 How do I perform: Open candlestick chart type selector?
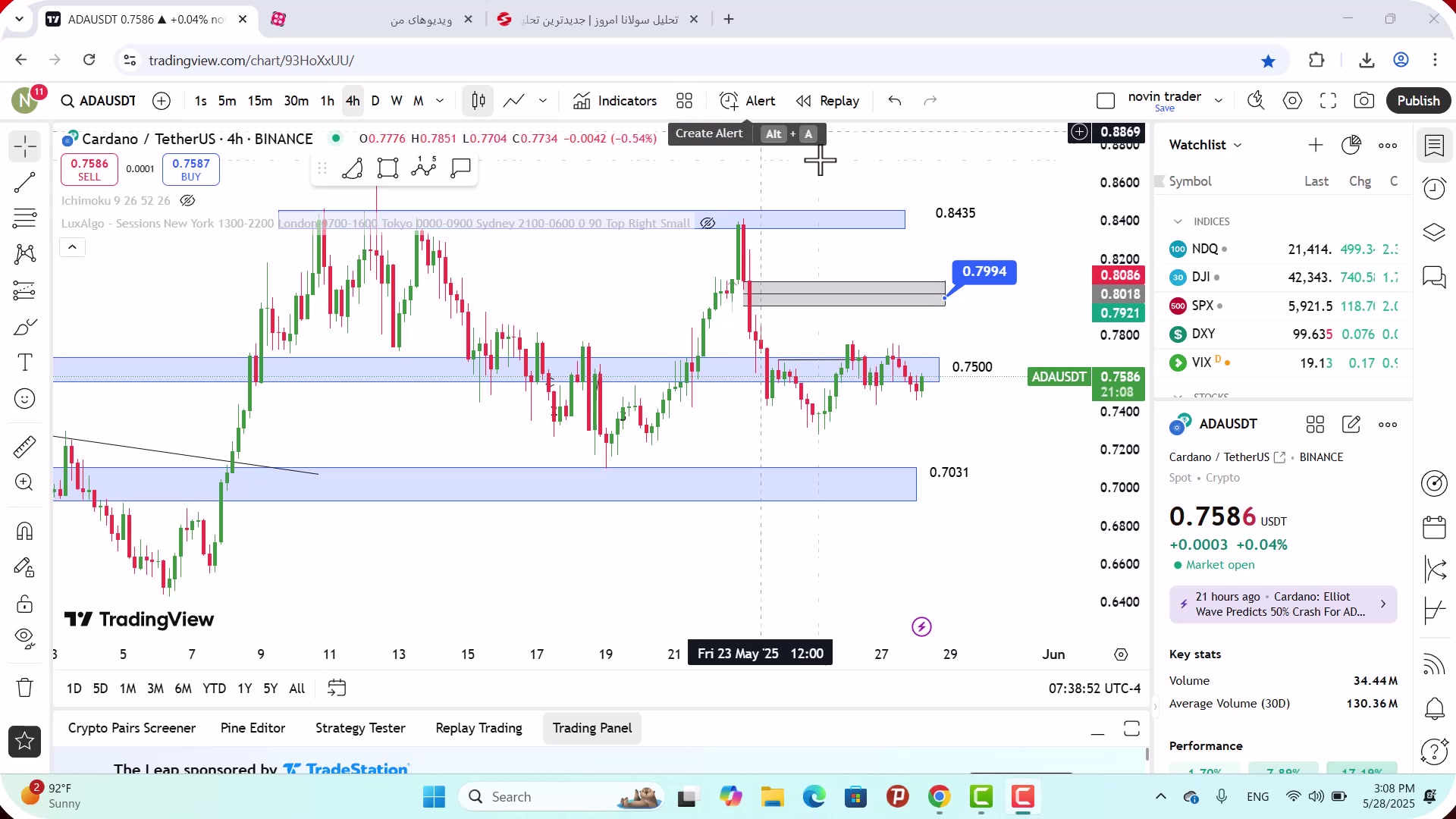click(x=479, y=101)
